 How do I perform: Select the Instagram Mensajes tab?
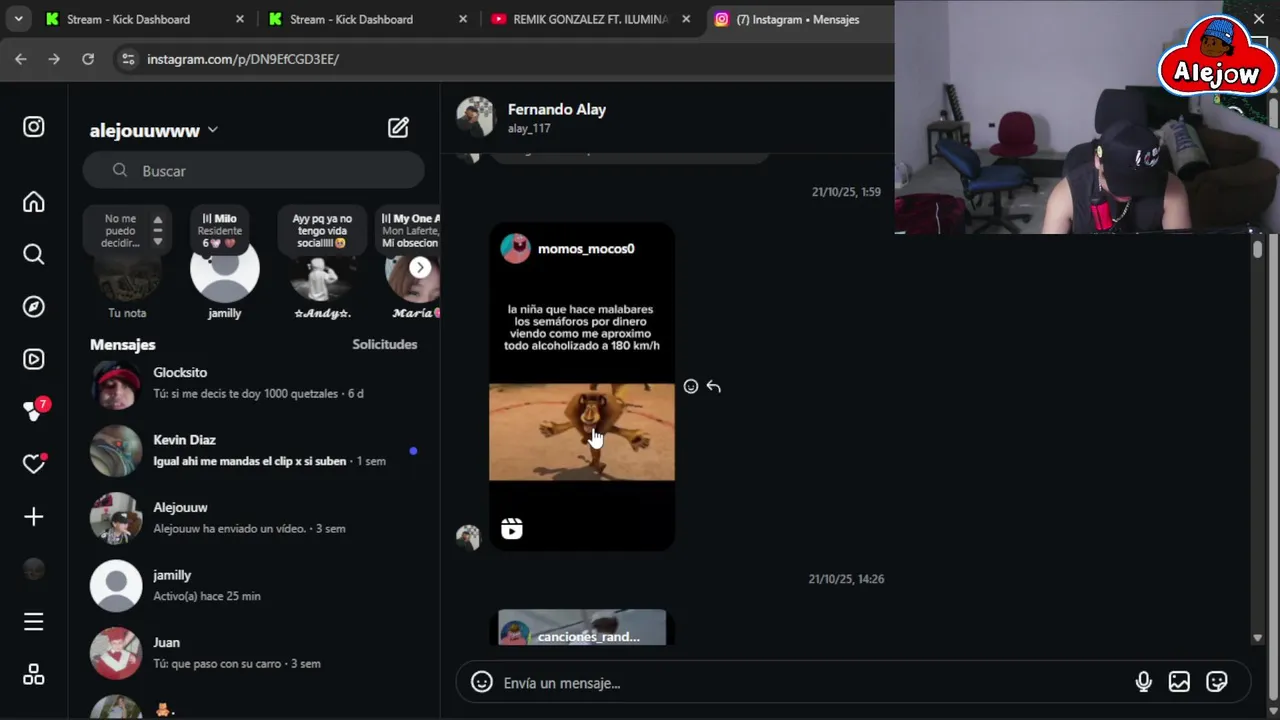click(x=798, y=19)
